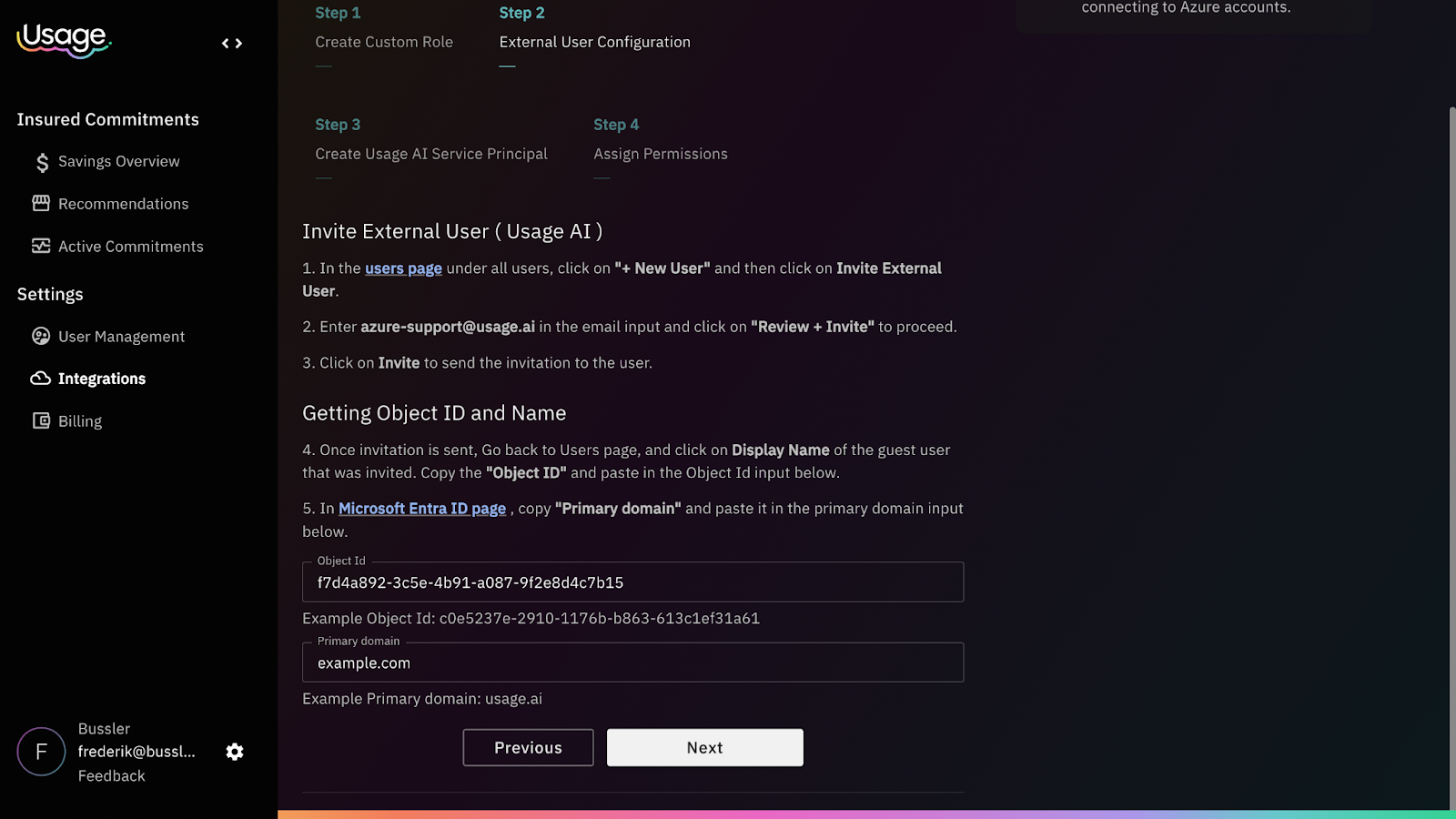The width and height of the screenshot is (1456, 819).
Task: Click the frederik@bussl... account email
Action: pyautogui.click(x=136, y=752)
